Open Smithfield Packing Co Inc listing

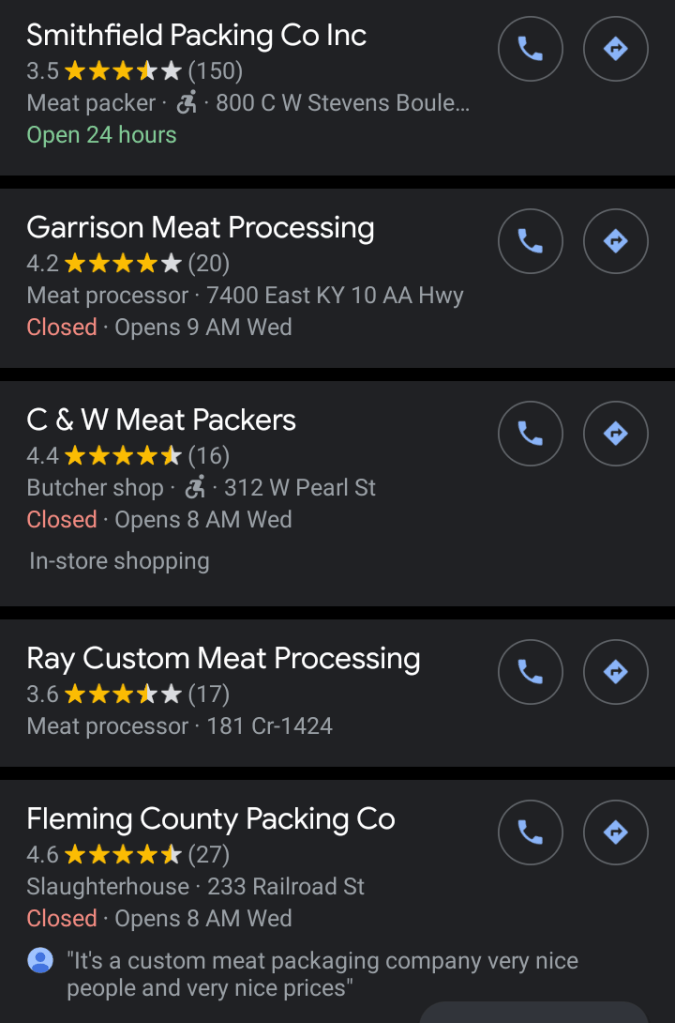coord(196,36)
